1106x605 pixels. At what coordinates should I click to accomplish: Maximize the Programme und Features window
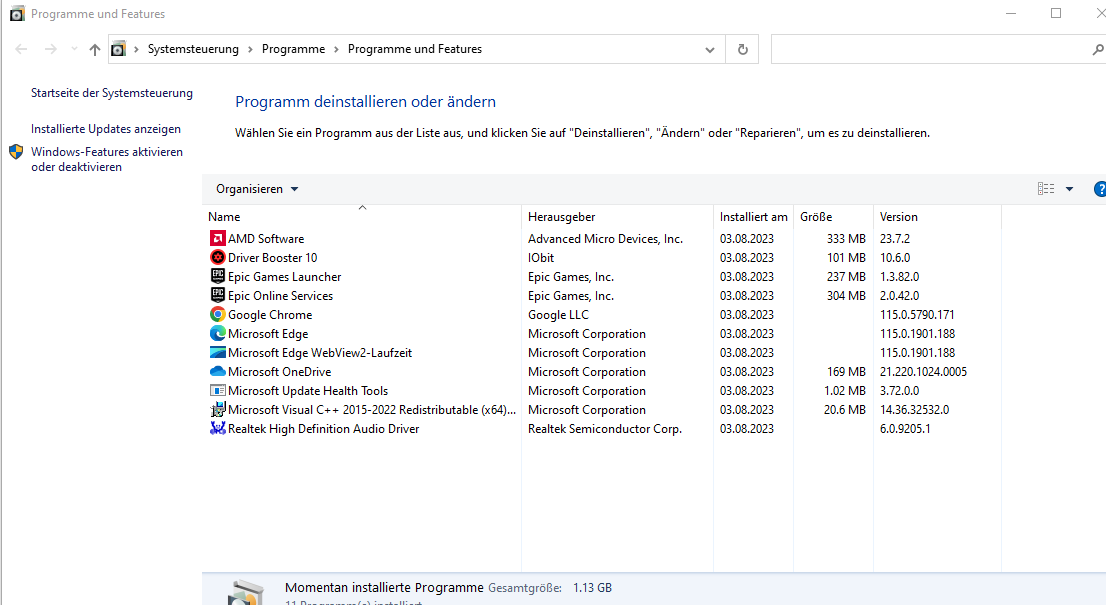point(1056,13)
